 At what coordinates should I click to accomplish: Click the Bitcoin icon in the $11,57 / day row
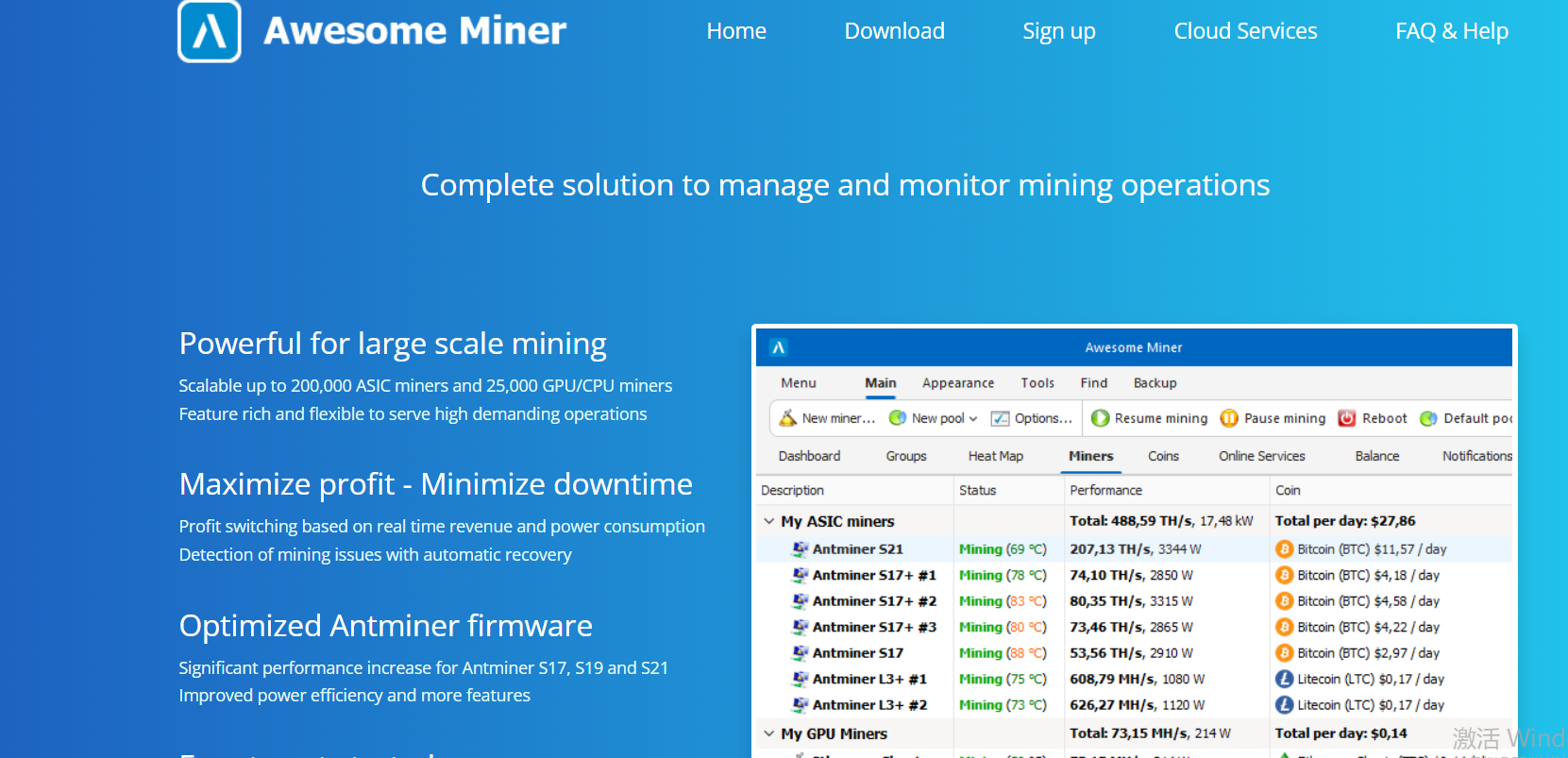click(1284, 548)
